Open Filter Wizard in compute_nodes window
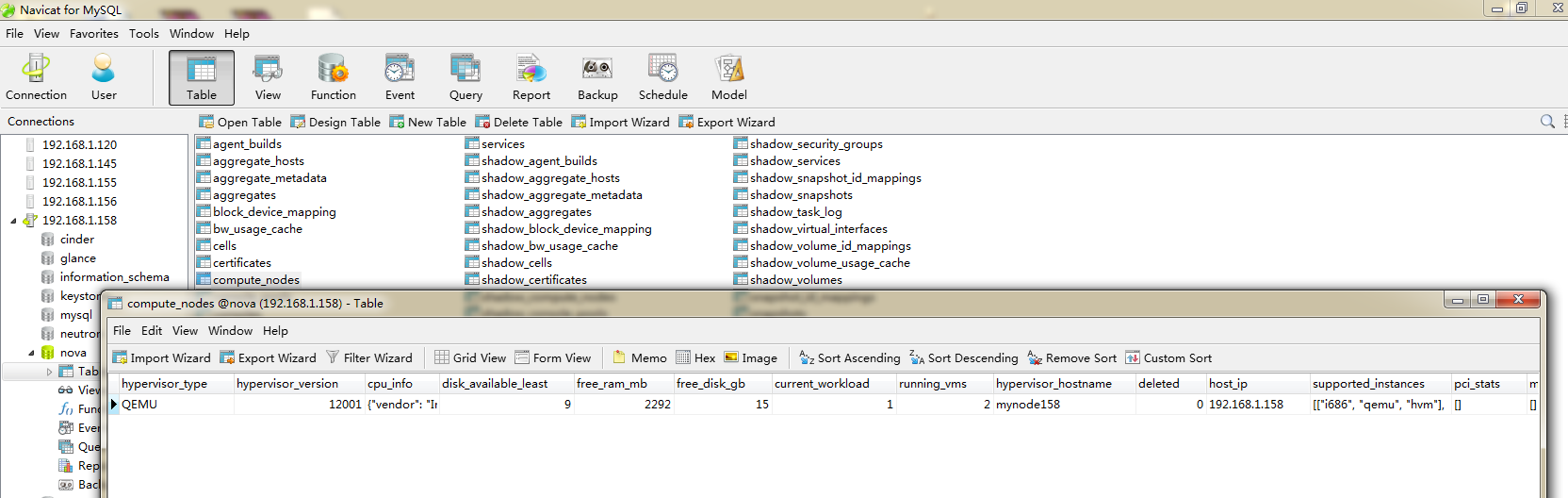The width and height of the screenshot is (1568, 498). tap(369, 357)
